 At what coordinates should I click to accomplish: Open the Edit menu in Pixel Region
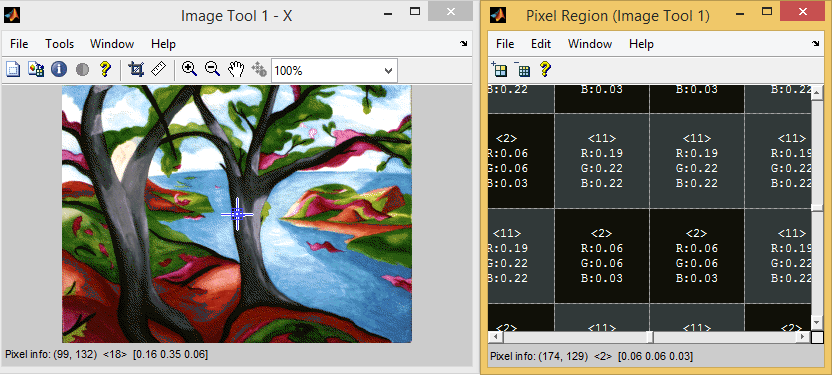pyautogui.click(x=541, y=44)
